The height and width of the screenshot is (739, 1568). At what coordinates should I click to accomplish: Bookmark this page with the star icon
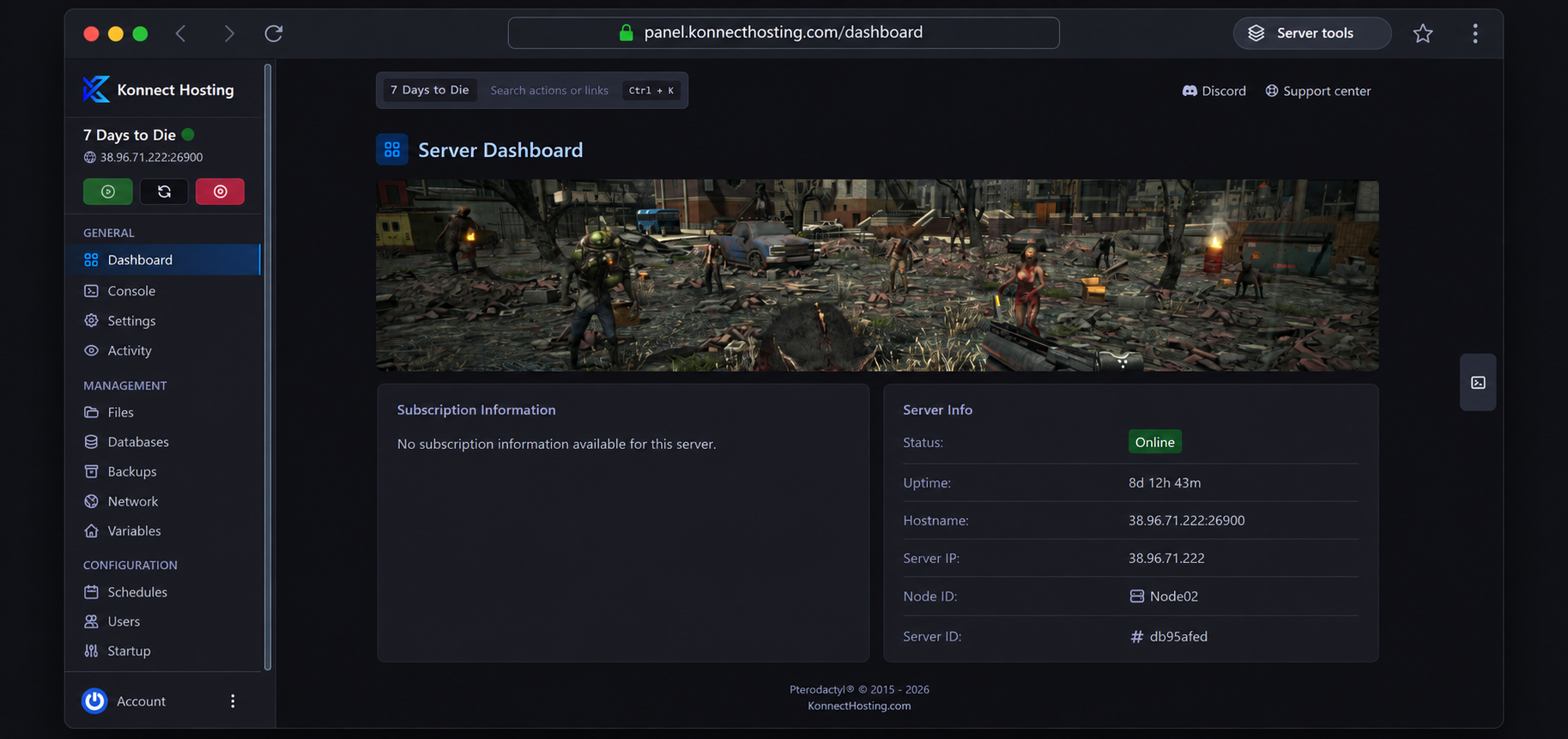pyautogui.click(x=1423, y=33)
